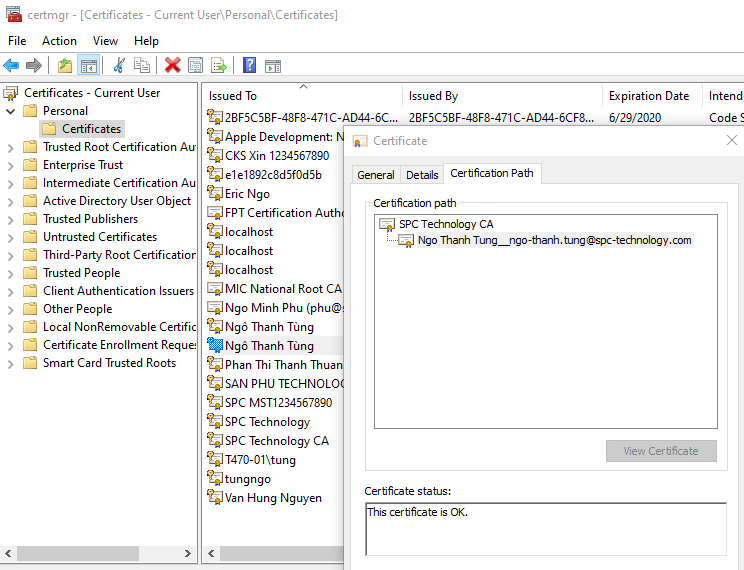
Task: Click the red Delete X icon
Action: click(x=172, y=66)
